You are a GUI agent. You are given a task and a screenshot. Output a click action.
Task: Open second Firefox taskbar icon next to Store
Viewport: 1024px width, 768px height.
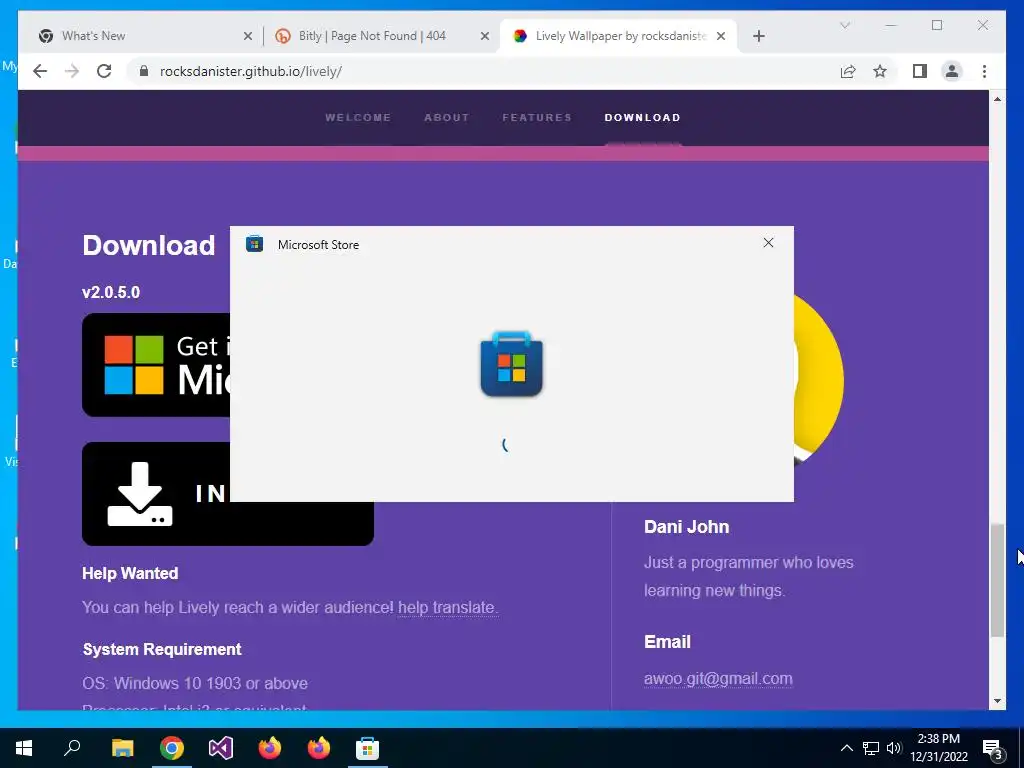coord(319,748)
